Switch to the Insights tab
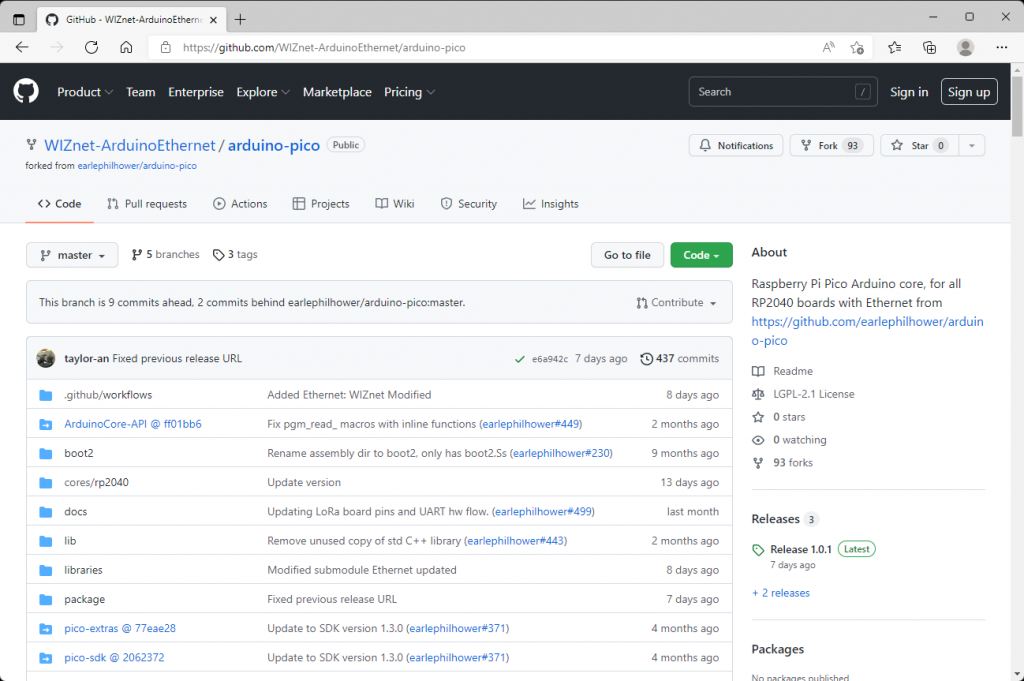This screenshot has height=681, width=1024. click(x=551, y=204)
